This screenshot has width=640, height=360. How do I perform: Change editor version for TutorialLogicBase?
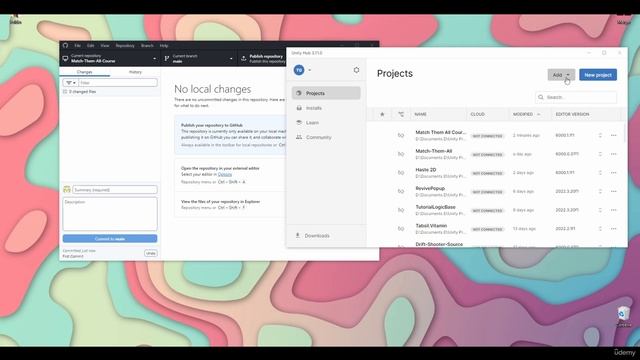pyautogui.click(x=600, y=210)
